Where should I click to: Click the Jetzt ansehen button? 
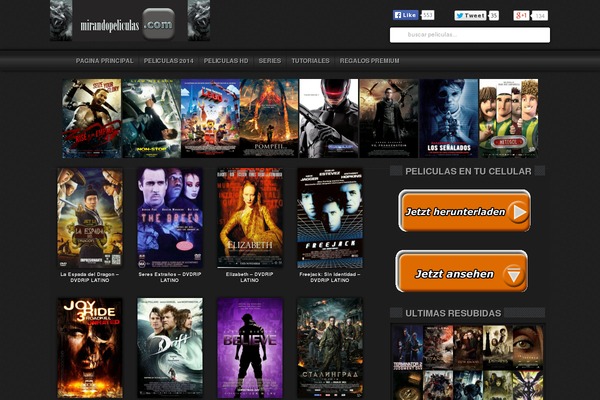[461, 271]
